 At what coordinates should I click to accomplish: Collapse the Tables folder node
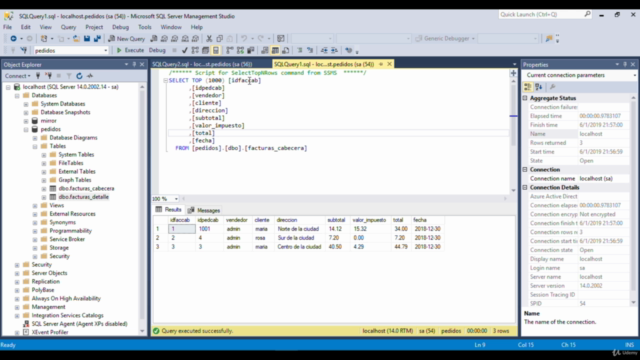tap(35, 146)
